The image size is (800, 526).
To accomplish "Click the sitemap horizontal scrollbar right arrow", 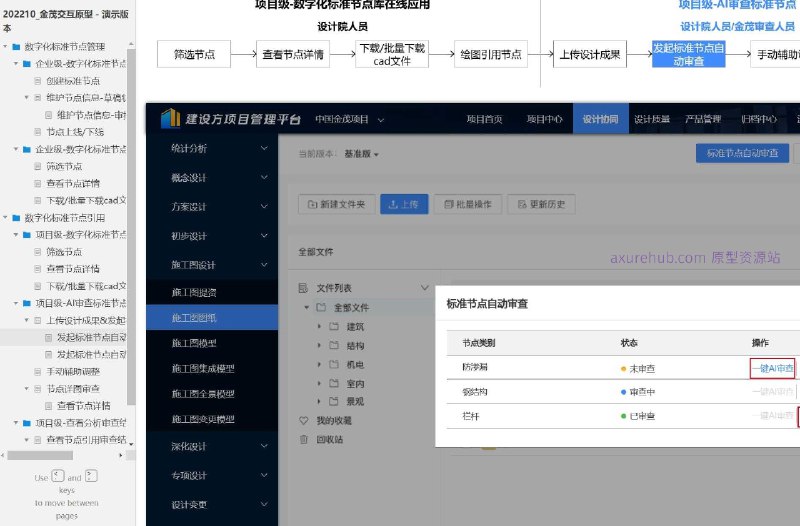I will pos(120,455).
